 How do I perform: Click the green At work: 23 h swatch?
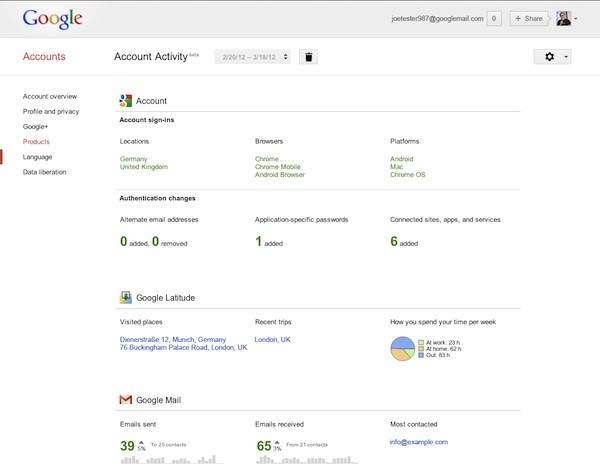[x=421, y=343]
